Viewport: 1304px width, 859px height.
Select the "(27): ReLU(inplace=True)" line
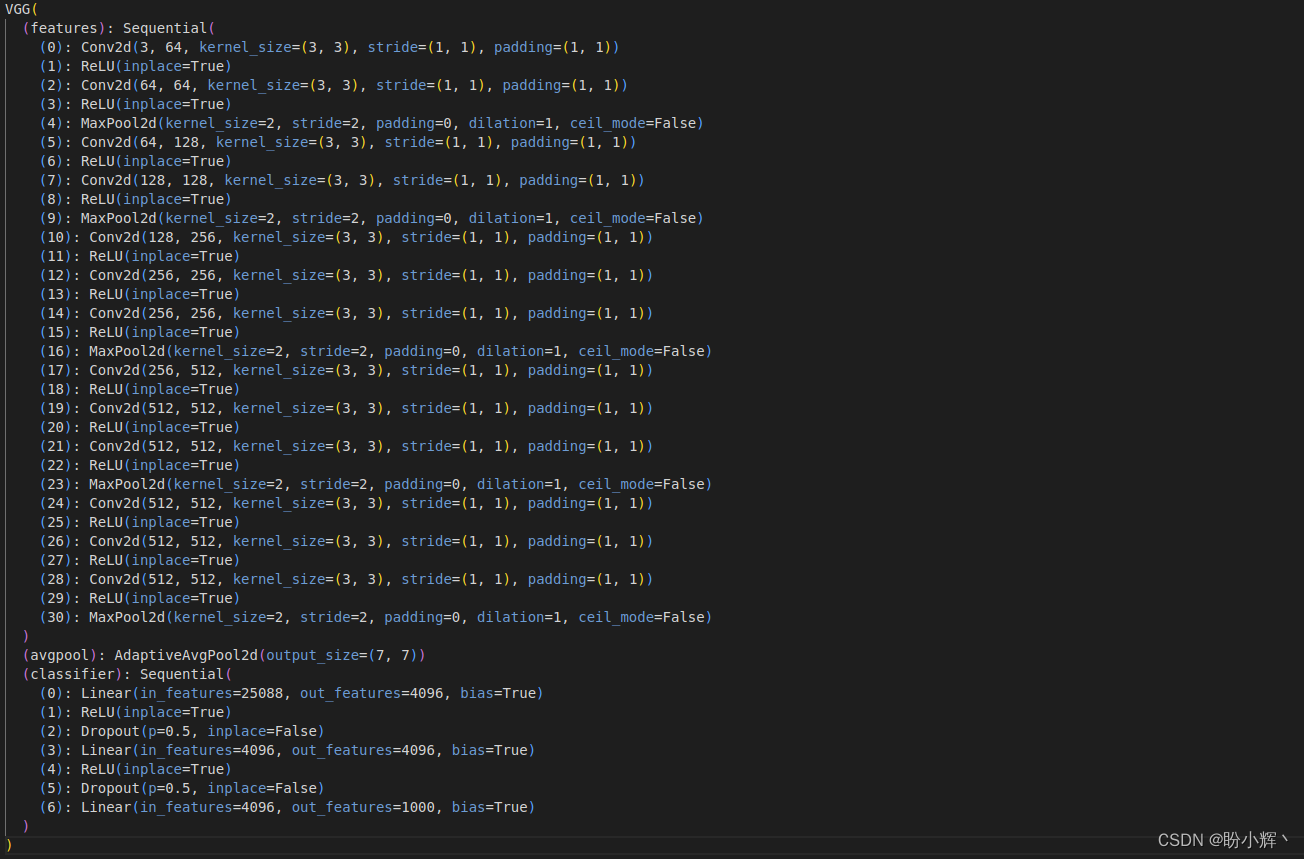(140, 560)
